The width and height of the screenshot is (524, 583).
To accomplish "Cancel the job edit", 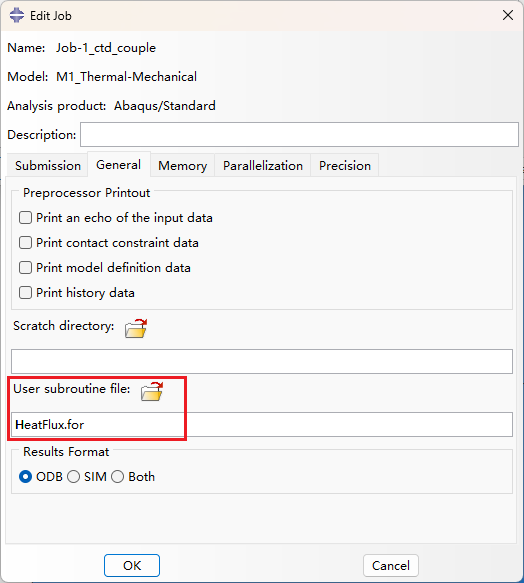I will (390, 565).
